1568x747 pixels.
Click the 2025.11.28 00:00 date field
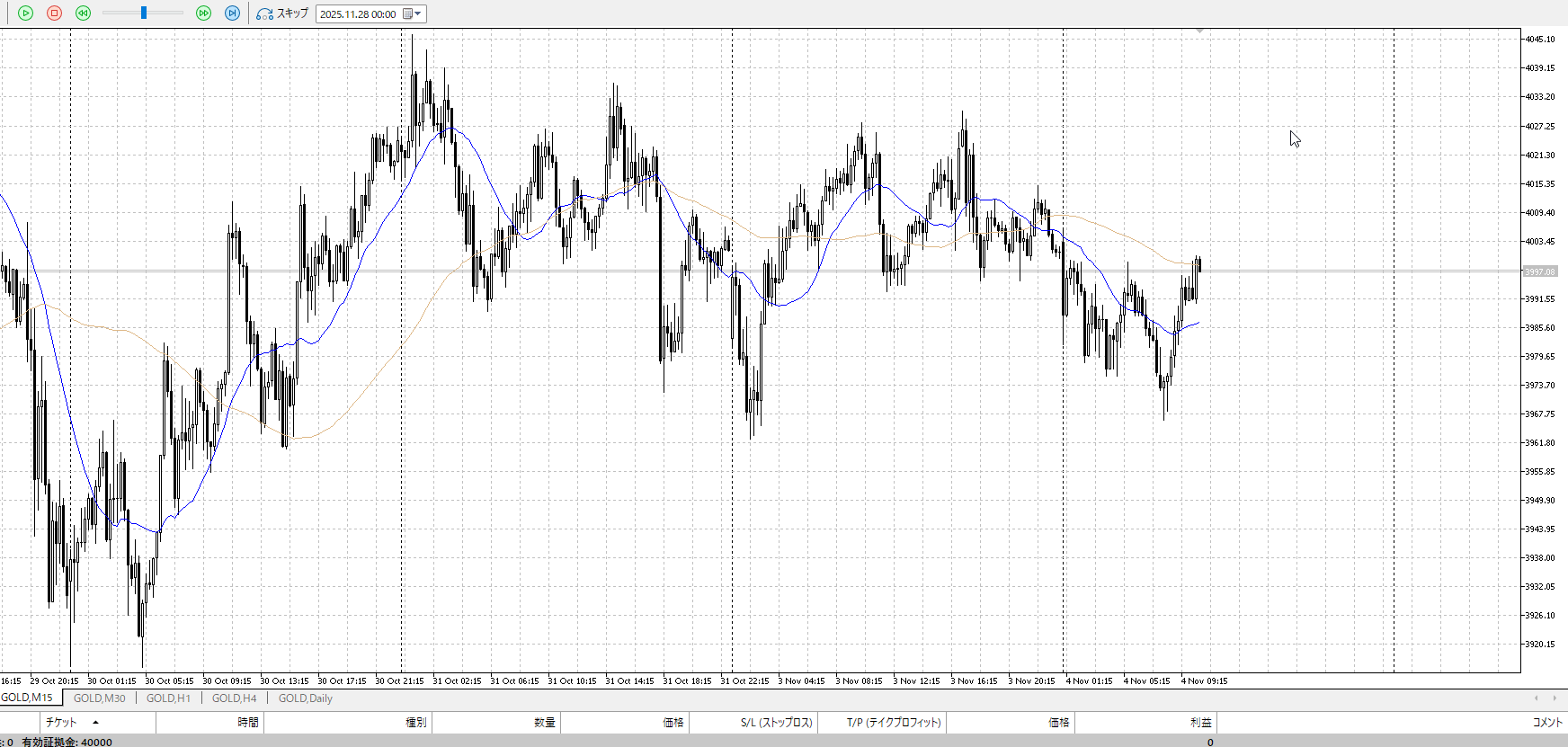tap(359, 14)
